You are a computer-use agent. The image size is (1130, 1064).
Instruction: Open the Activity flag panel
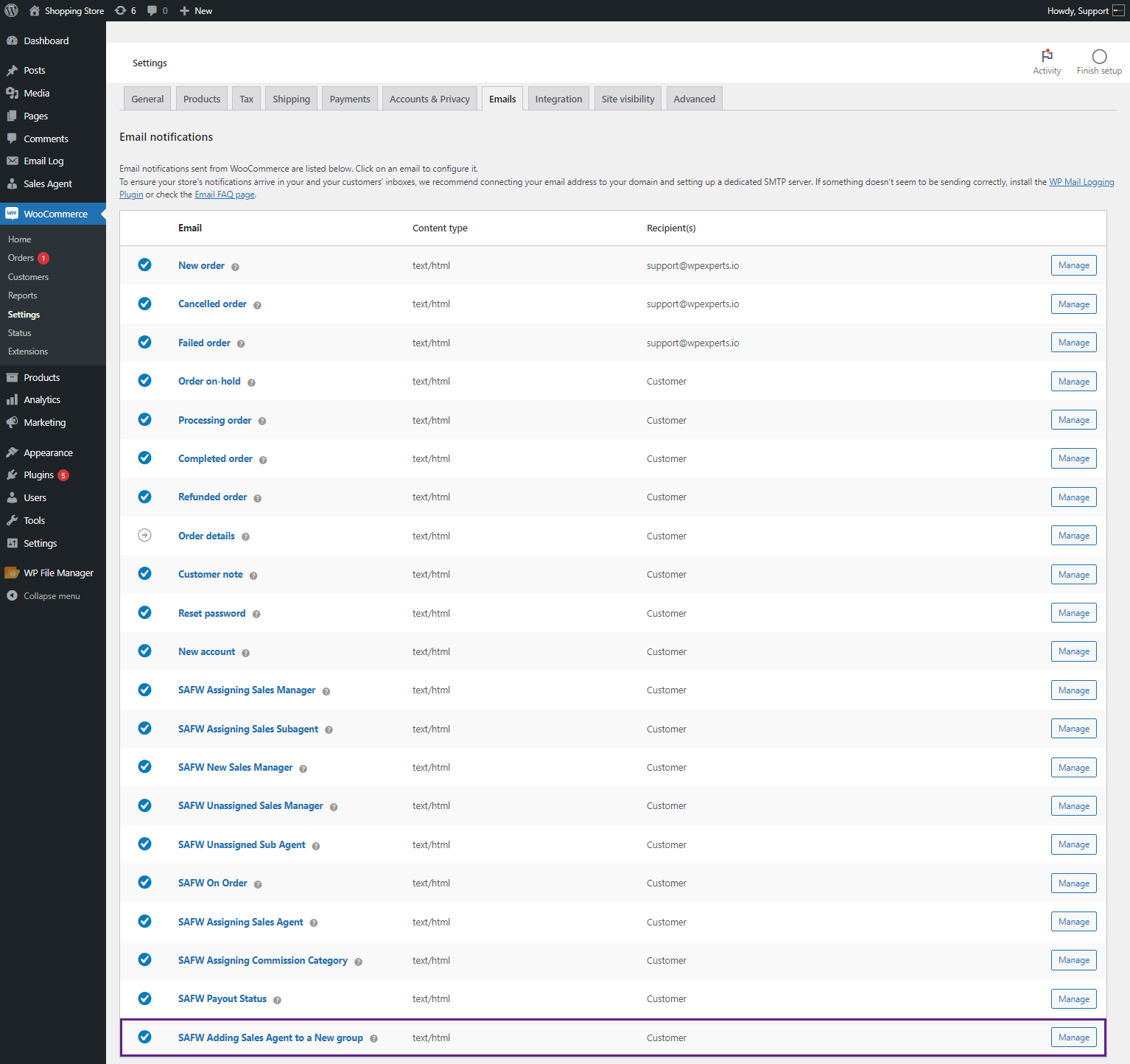click(1047, 62)
